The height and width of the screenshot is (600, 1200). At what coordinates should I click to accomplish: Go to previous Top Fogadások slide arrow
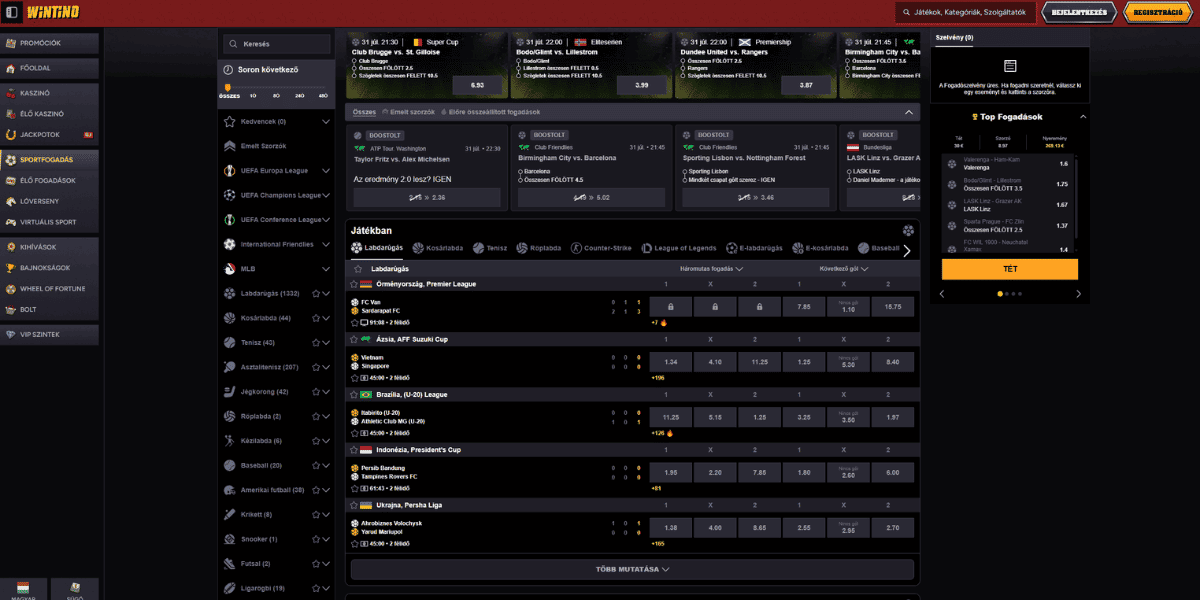pos(942,294)
